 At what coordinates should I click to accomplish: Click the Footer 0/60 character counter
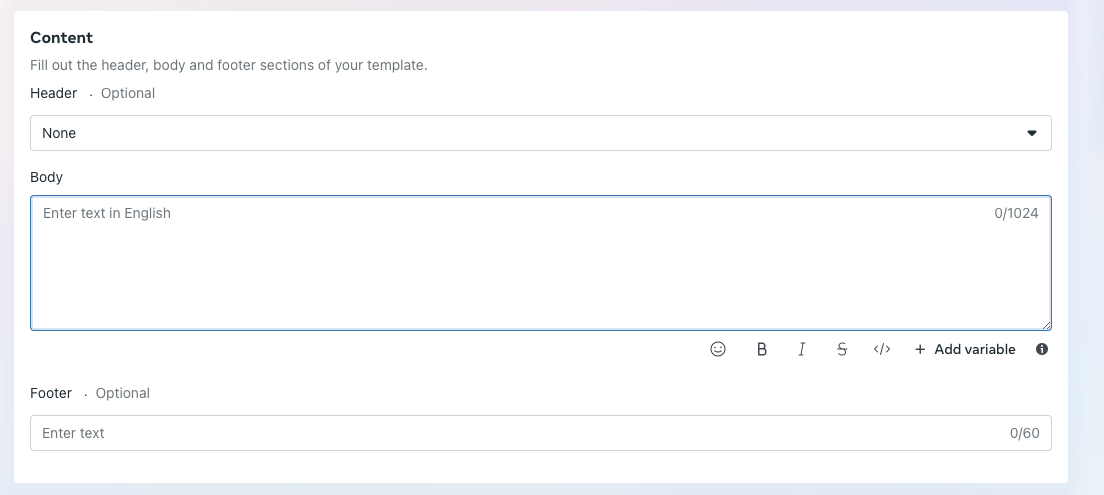[x=1024, y=433]
